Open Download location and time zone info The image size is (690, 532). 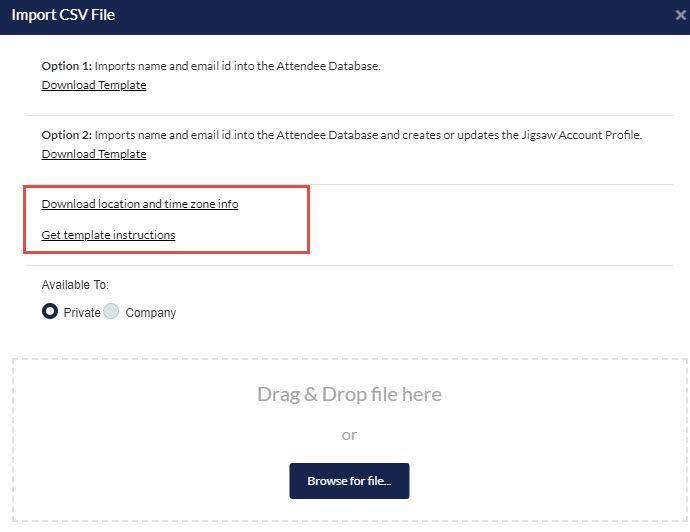140,204
